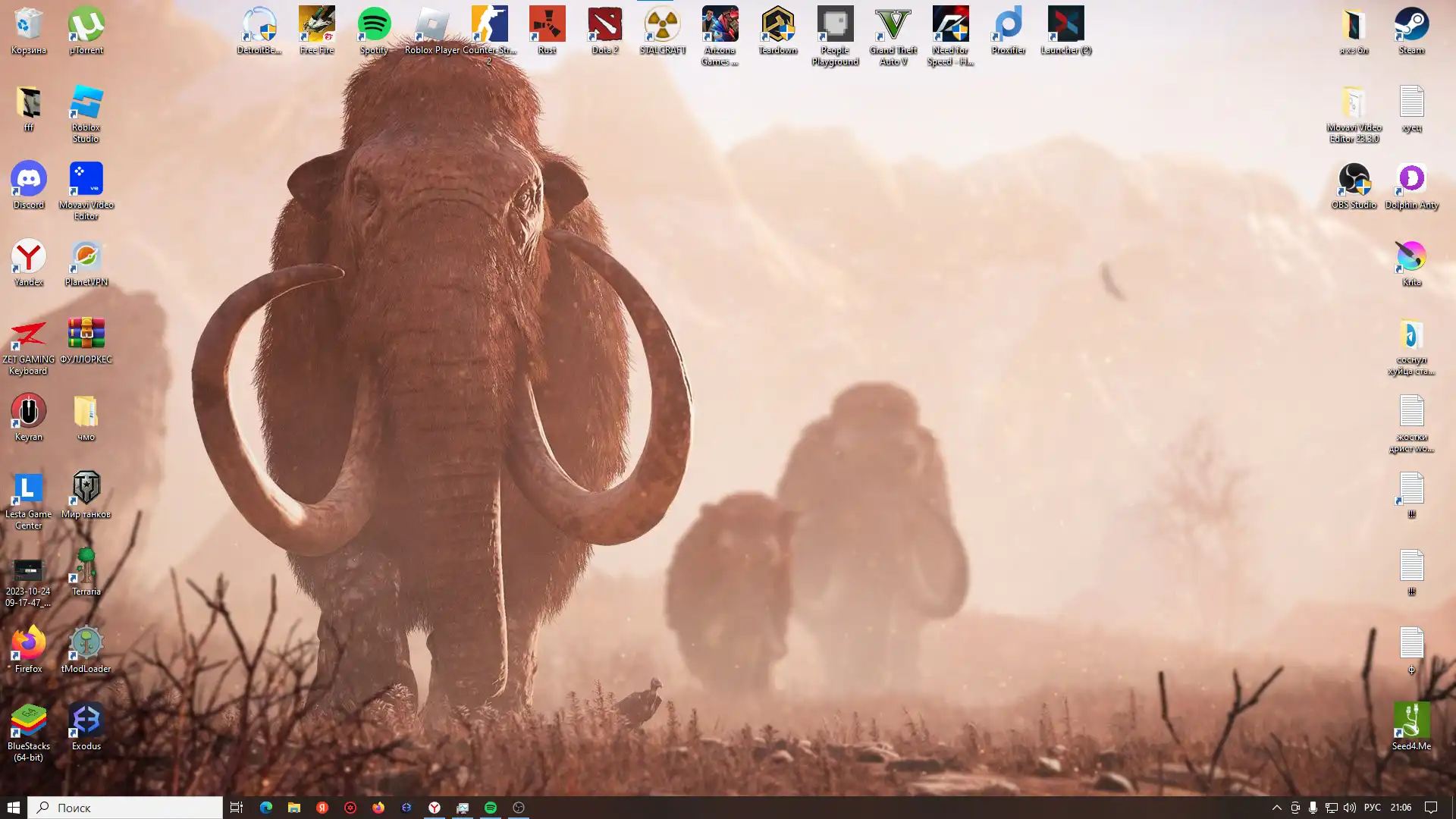Open the Windows Start menu
This screenshot has width=1456, height=819.
point(14,808)
